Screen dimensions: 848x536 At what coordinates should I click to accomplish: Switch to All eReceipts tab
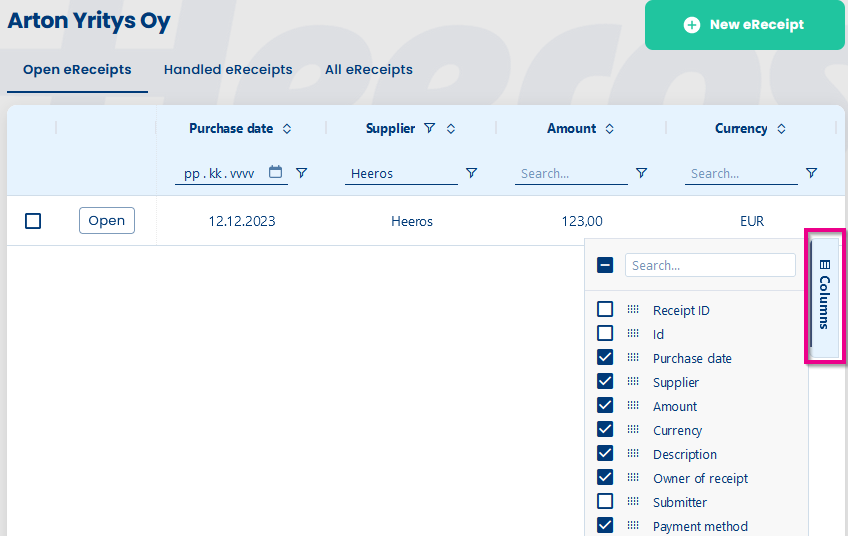point(369,70)
